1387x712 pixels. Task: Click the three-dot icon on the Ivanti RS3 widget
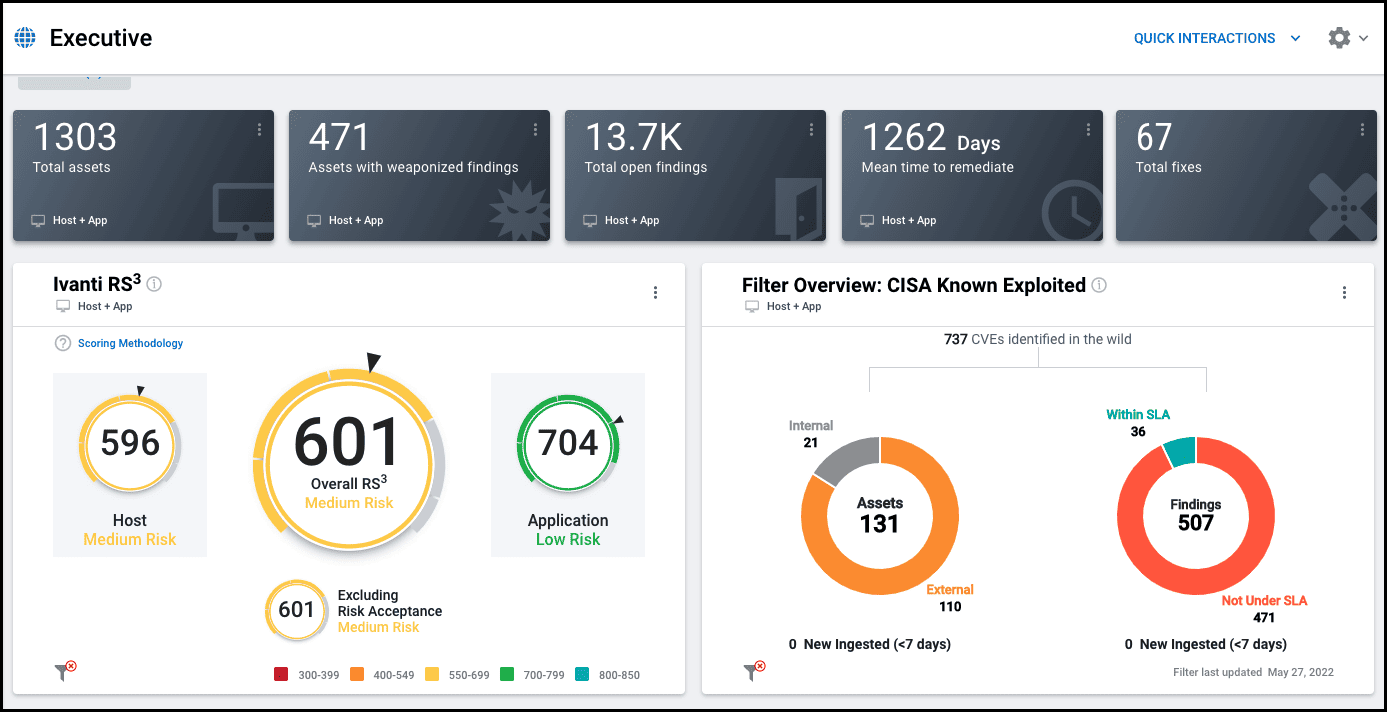tap(655, 292)
